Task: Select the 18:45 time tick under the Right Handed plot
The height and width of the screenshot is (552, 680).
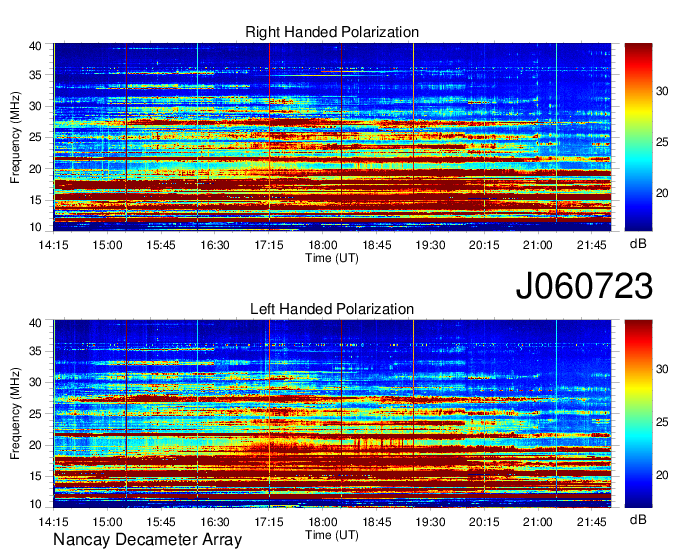Action: (x=376, y=245)
